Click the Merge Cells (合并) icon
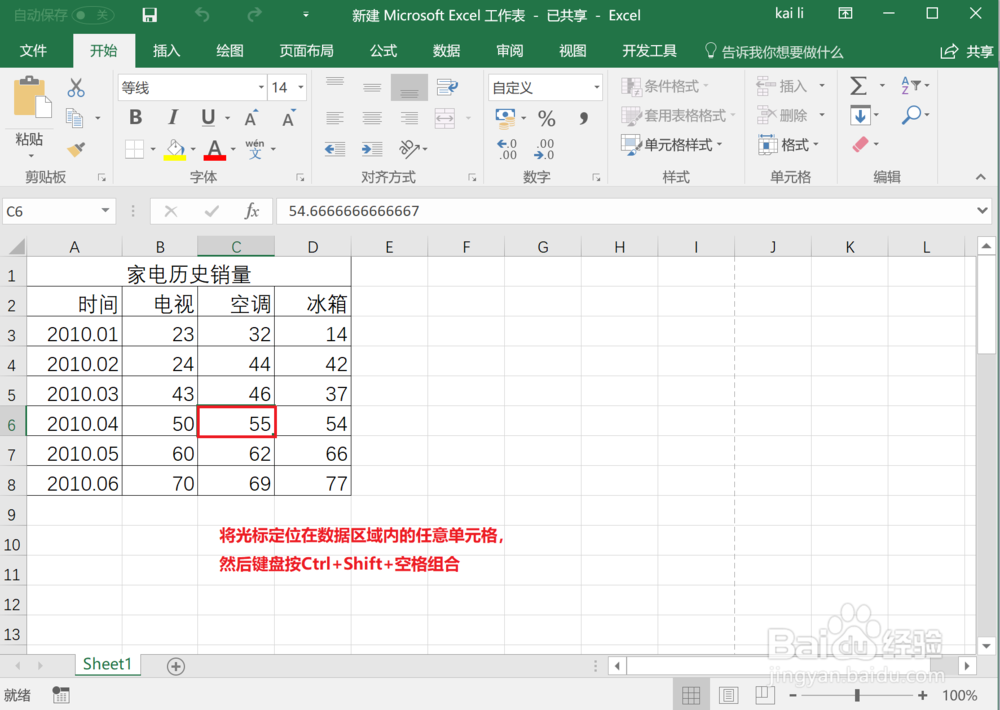1000x710 pixels. [444, 117]
